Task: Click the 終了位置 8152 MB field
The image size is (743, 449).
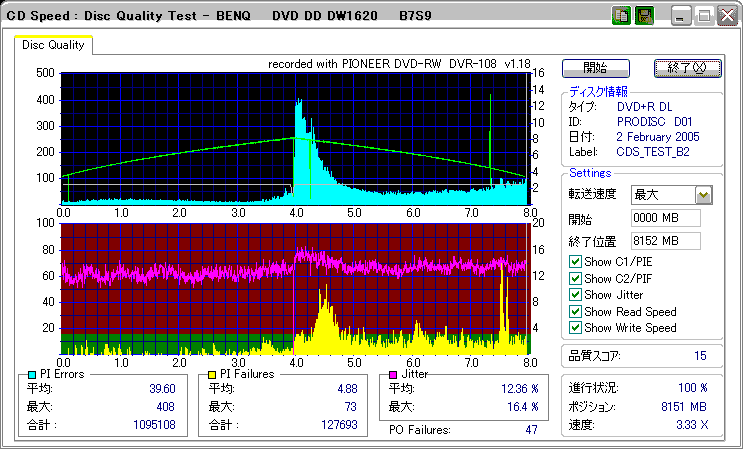Action: 665,240
